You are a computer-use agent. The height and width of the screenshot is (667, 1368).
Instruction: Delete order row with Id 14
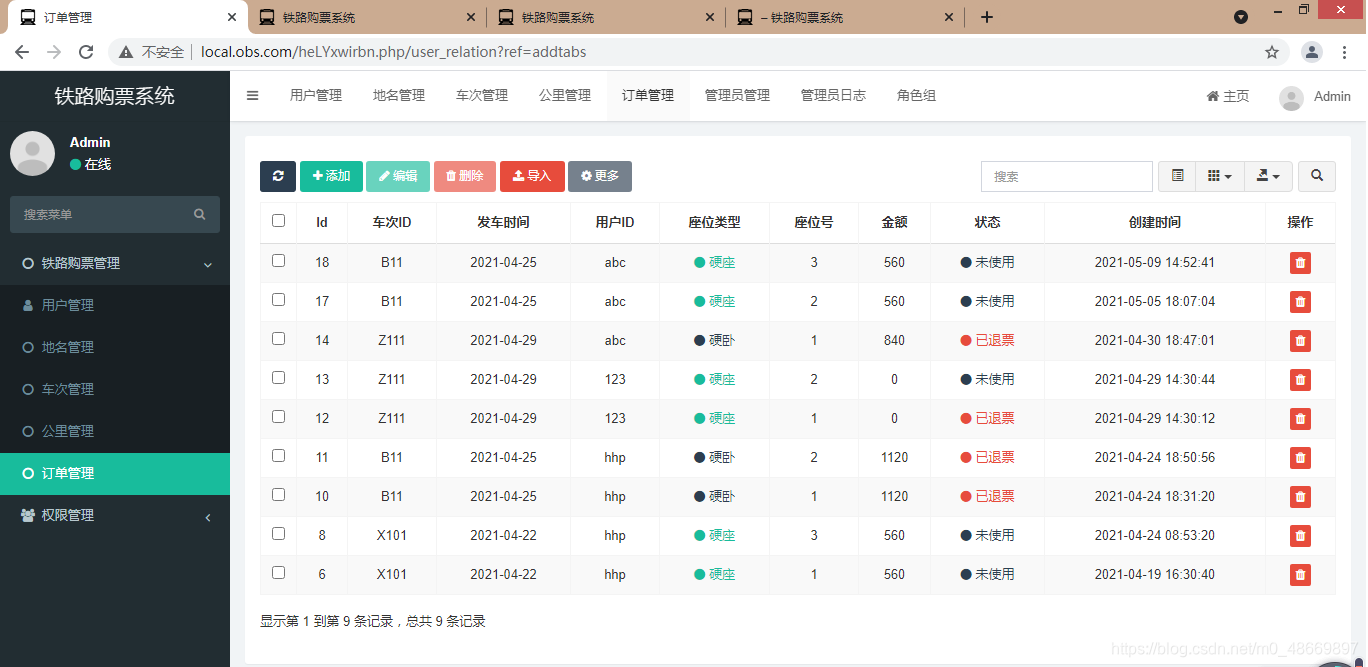(1300, 341)
